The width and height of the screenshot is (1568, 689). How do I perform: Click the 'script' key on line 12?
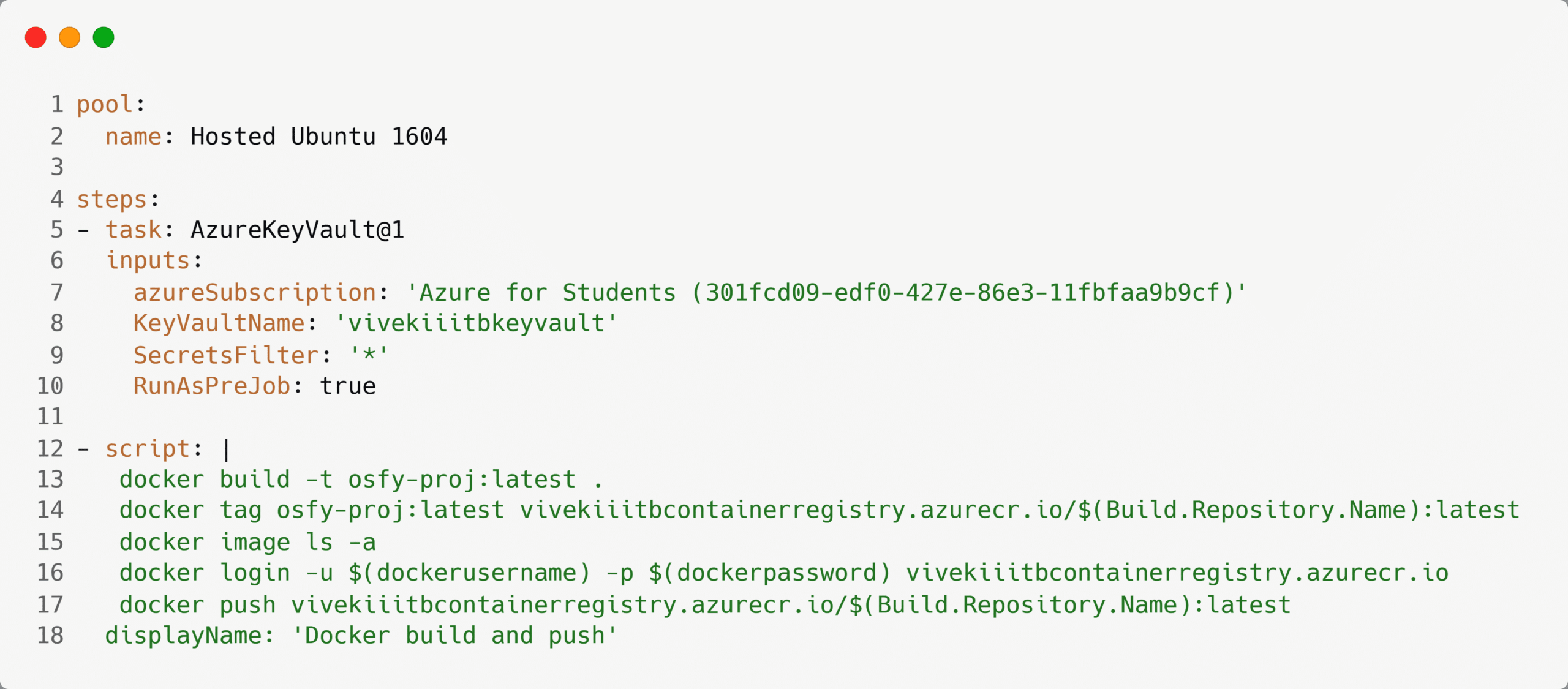click(x=147, y=449)
